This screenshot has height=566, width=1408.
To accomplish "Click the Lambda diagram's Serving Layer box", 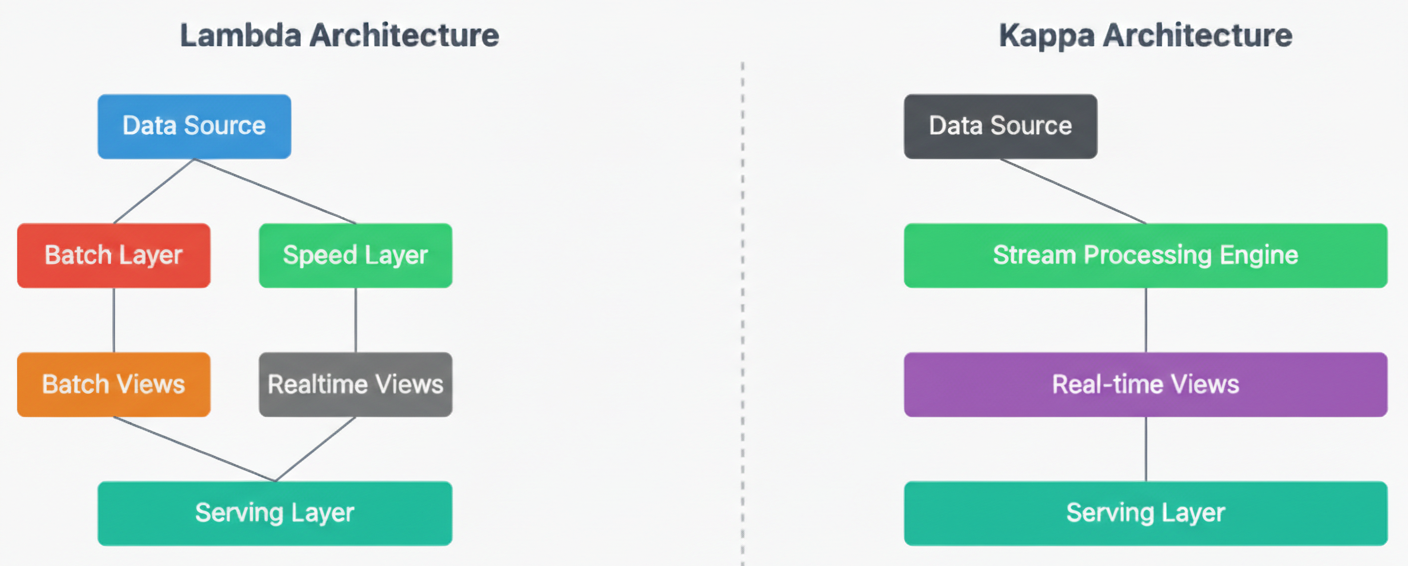I will 275,513.
